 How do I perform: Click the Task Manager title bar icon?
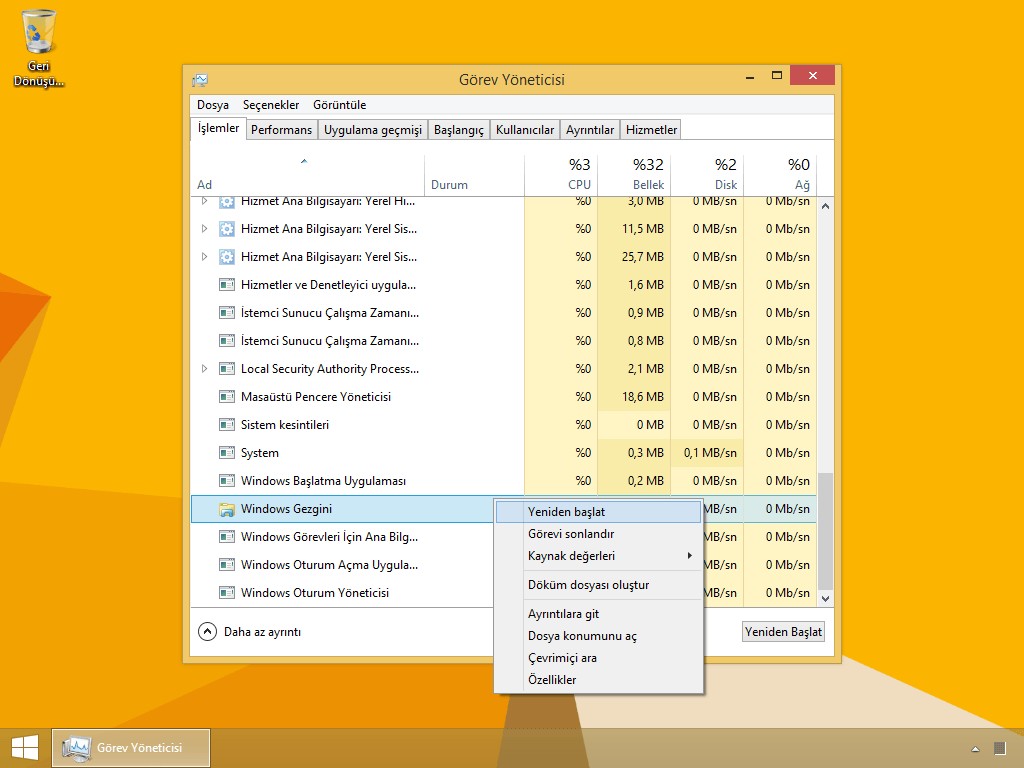[x=200, y=80]
